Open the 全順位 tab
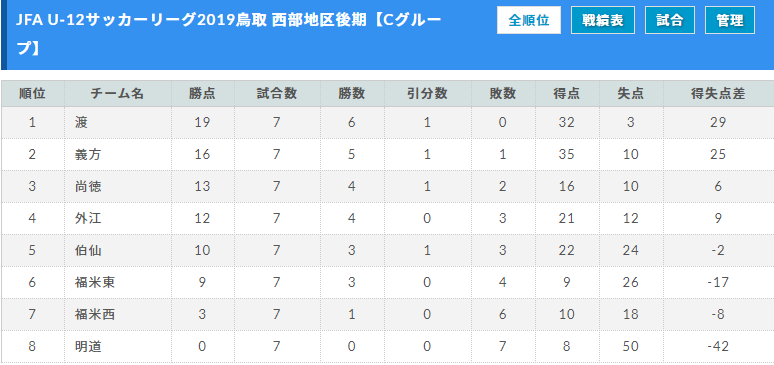Screen dimensions: 774x365 pyautogui.click(x=529, y=20)
